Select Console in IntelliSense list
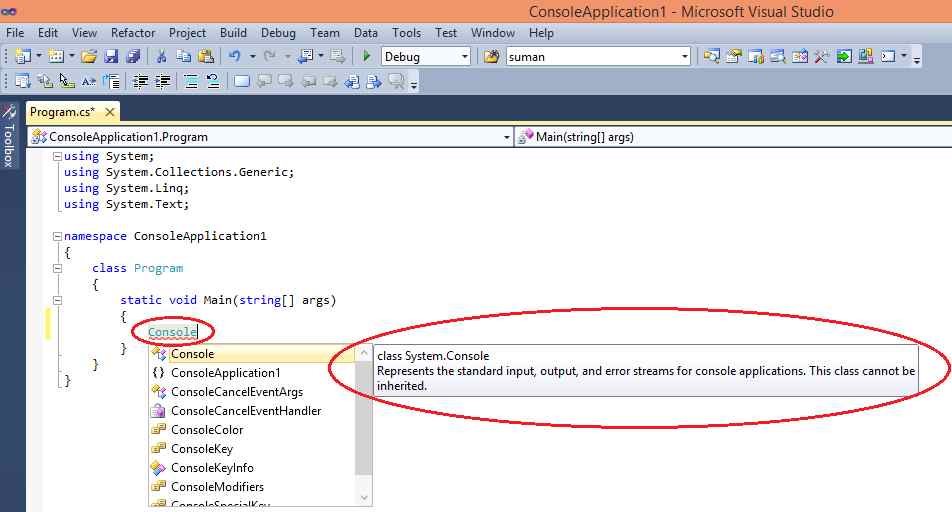This screenshot has width=952, height=512. [x=252, y=353]
